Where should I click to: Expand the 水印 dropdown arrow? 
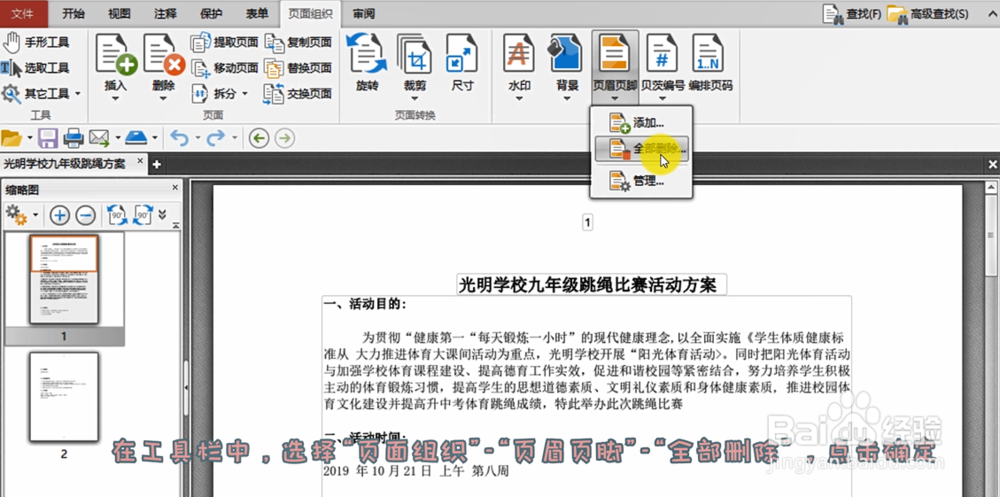pyautogui.click(x=518, y=98)
